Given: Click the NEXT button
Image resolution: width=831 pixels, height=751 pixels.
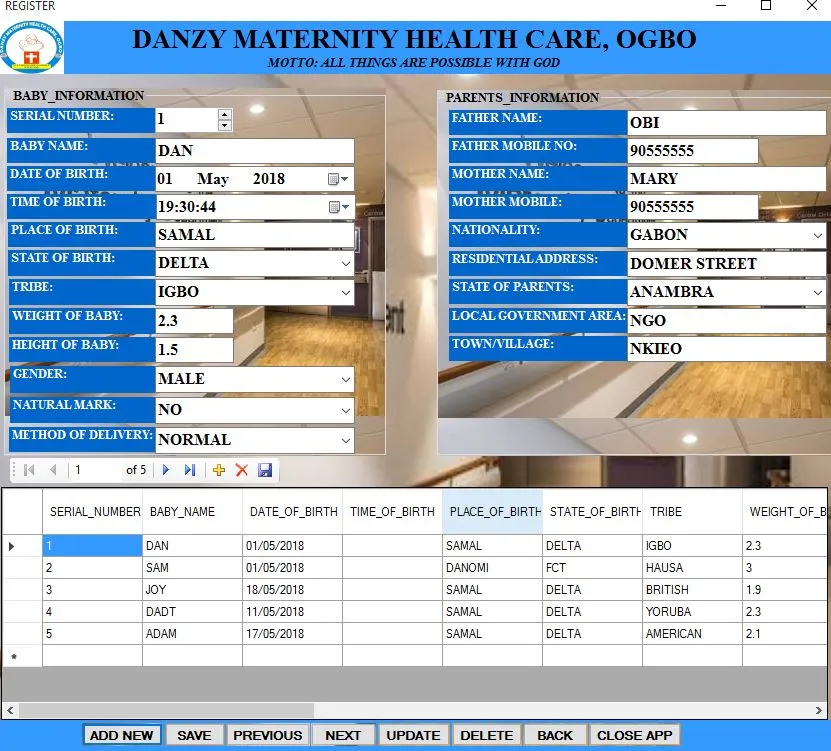Looking at the screenshot, I should pyautogui.click(x=343, y=735).
